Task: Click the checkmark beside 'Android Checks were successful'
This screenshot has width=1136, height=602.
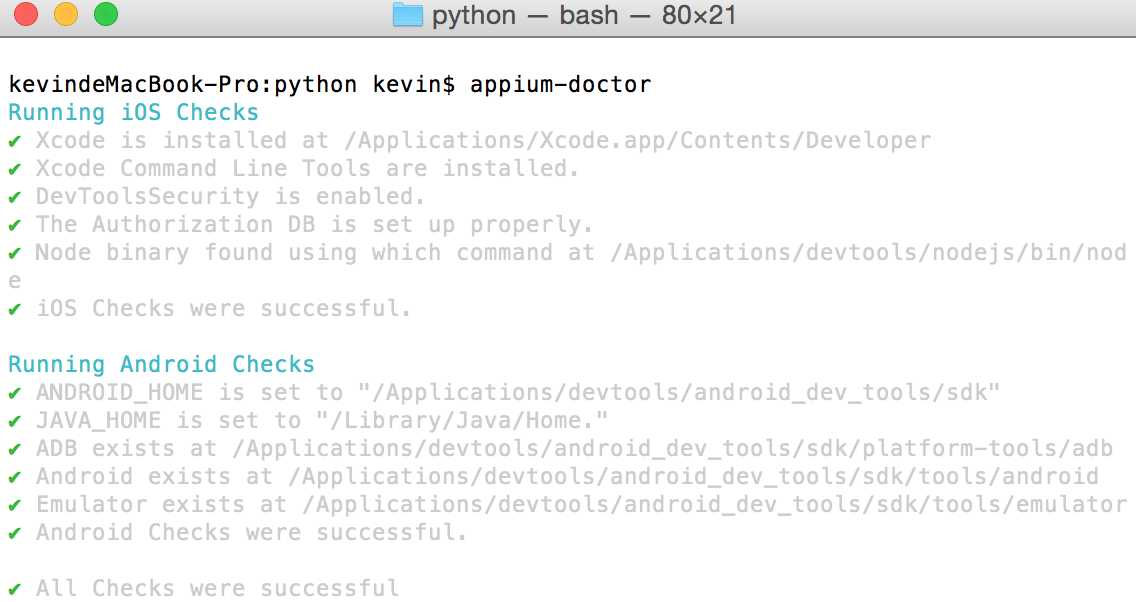Action: (x=14, y=533)
